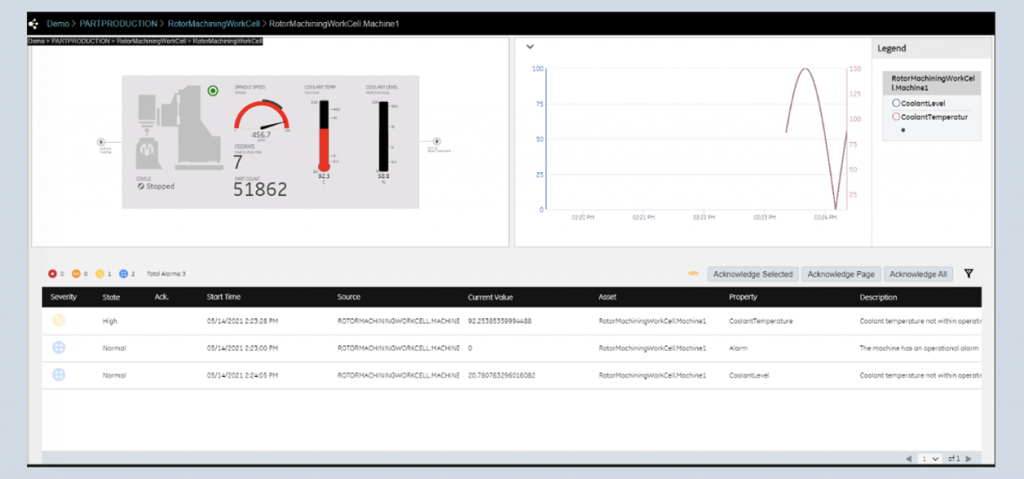Image resolution: width=1024 pixels, height=479 pixels.
Task: Expand the RotorMachiningWorkCell.Machine1 legend group
Action: click(x=931, y=82)
